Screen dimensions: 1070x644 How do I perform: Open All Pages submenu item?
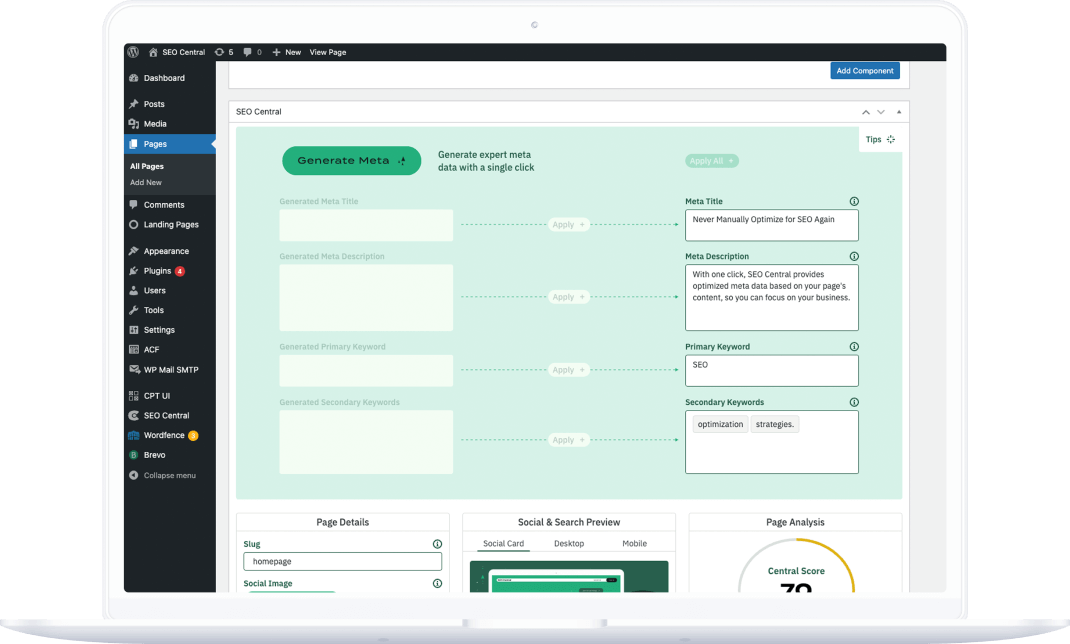pos(147,166)
